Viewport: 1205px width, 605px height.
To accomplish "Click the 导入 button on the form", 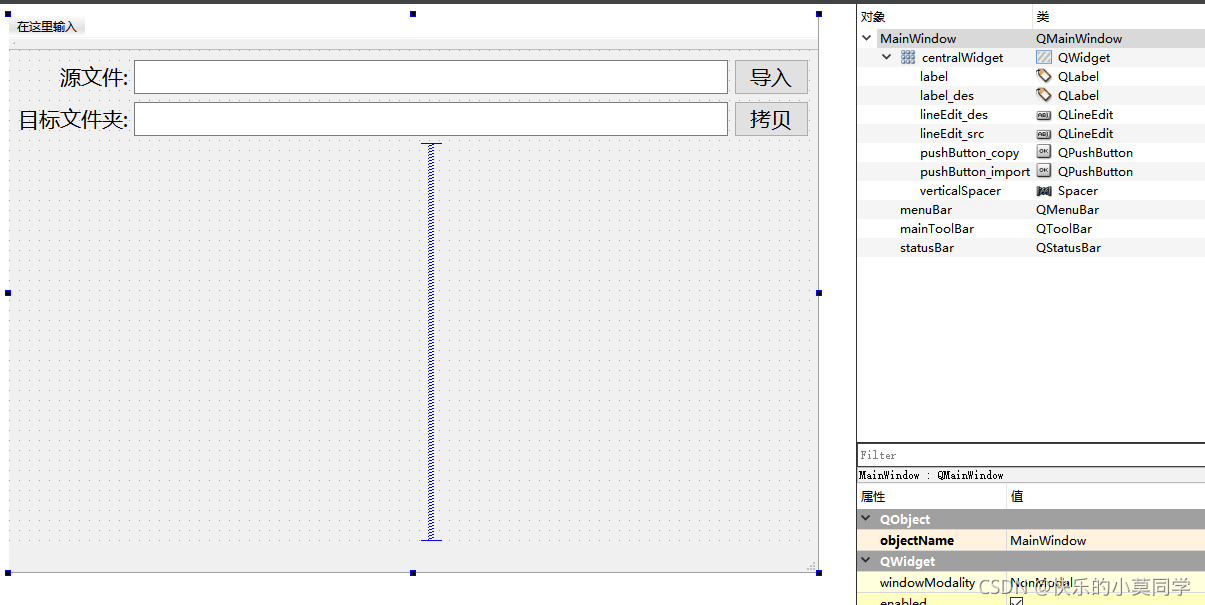I will point(771,77).
